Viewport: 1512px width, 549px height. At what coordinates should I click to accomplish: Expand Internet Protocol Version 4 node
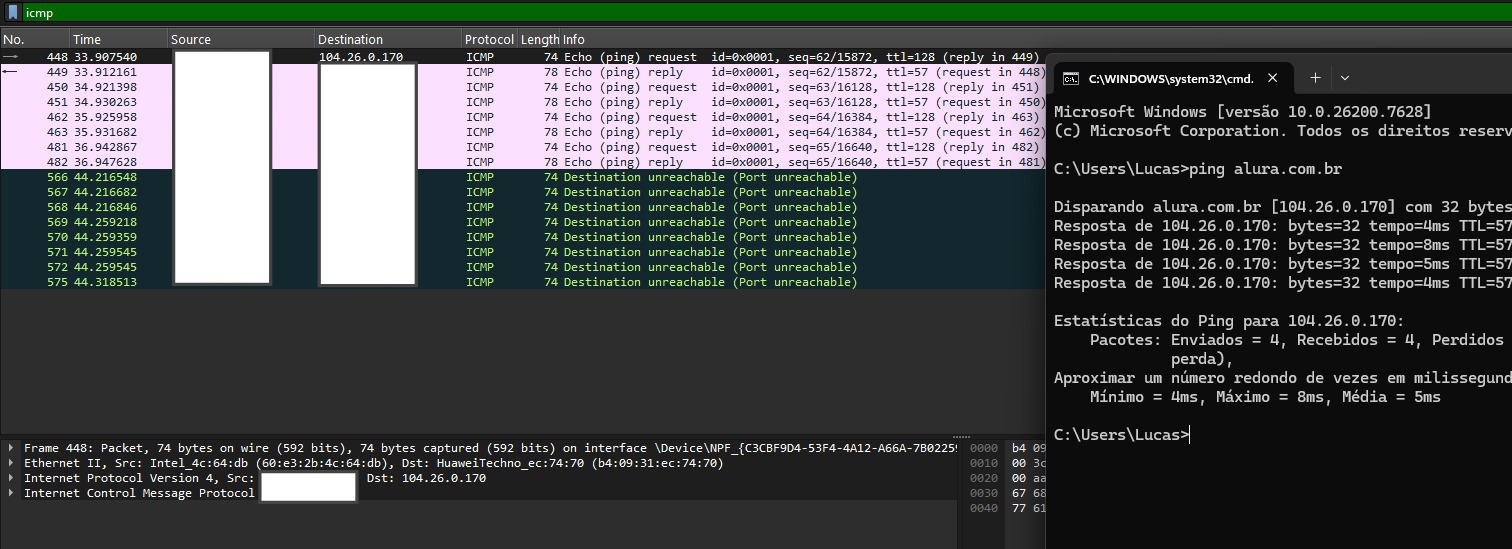11,478
